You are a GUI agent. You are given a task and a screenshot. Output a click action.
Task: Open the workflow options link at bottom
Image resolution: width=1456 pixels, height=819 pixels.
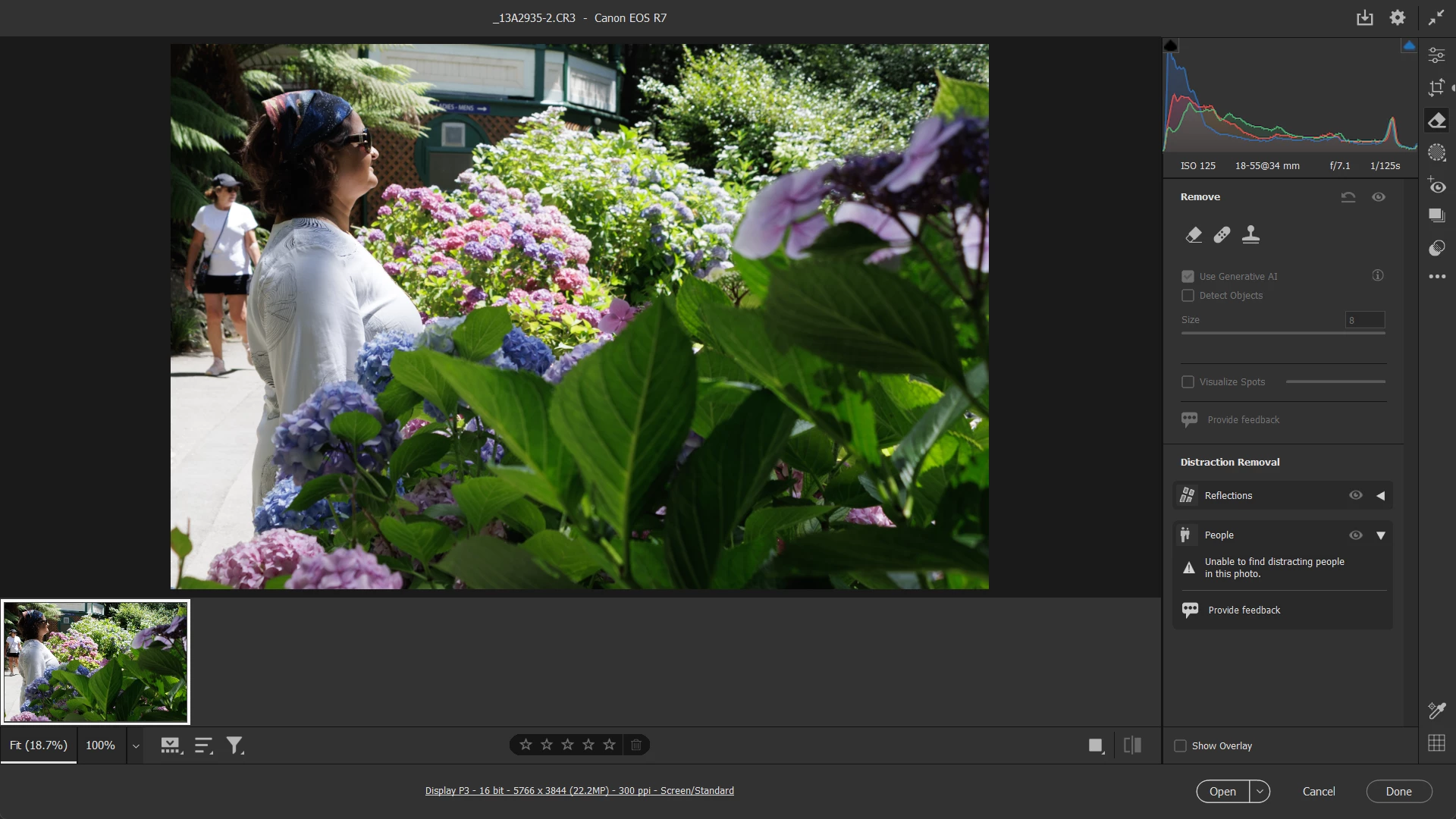tap(579, 790)
